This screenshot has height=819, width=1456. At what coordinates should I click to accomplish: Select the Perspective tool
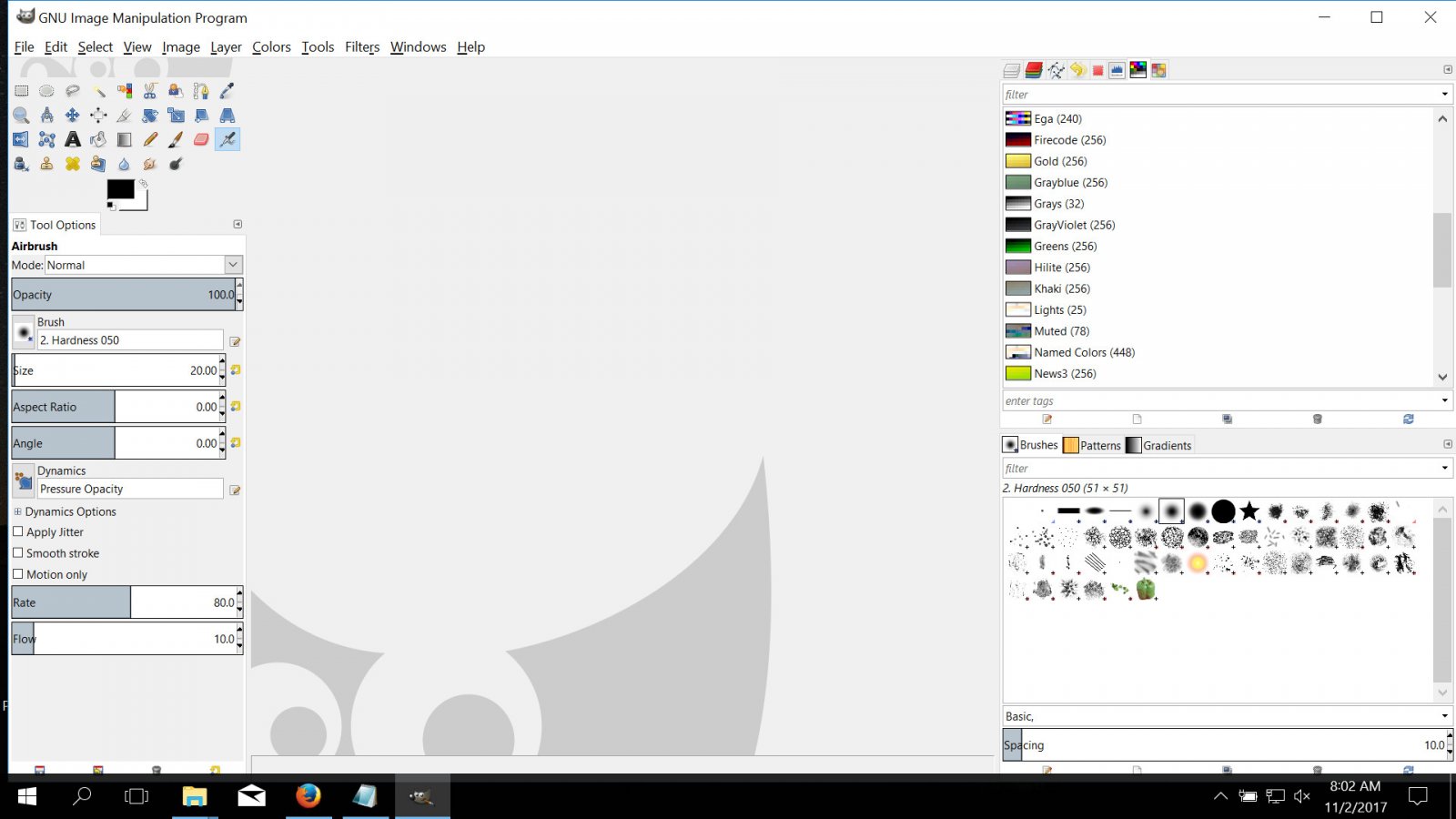point(227,116)
